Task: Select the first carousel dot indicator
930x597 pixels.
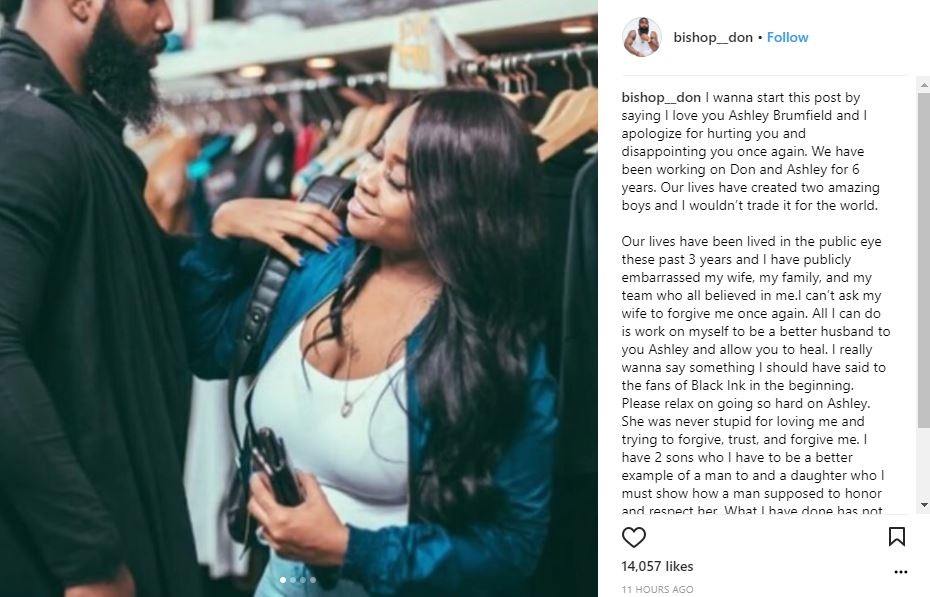Action: 283,580
